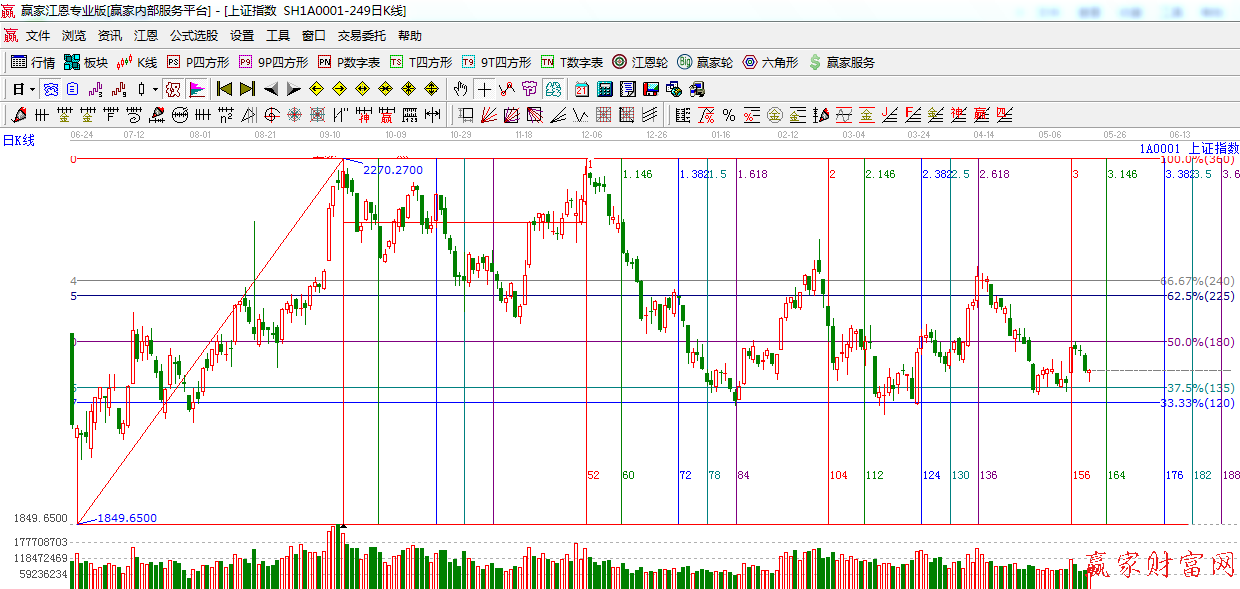The width and height of the screenshot is (1240, 589).
Task: Open the 六角形 hexagon chart tool
Action: click(770, 62)
